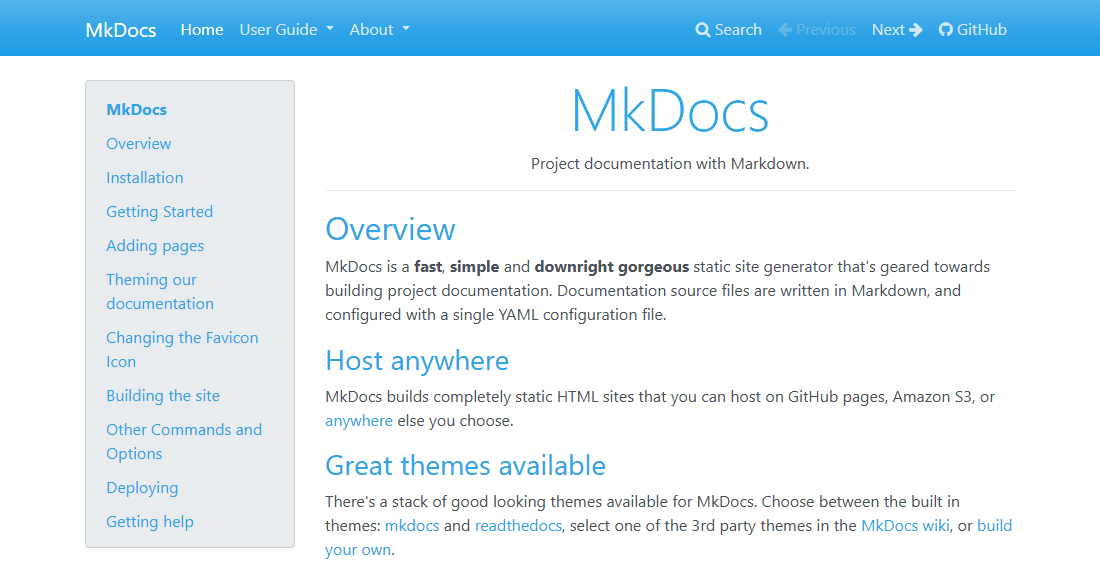Click the Great themes available heading
This screenshot has height=570, width=1100.
tap(465, 466)
